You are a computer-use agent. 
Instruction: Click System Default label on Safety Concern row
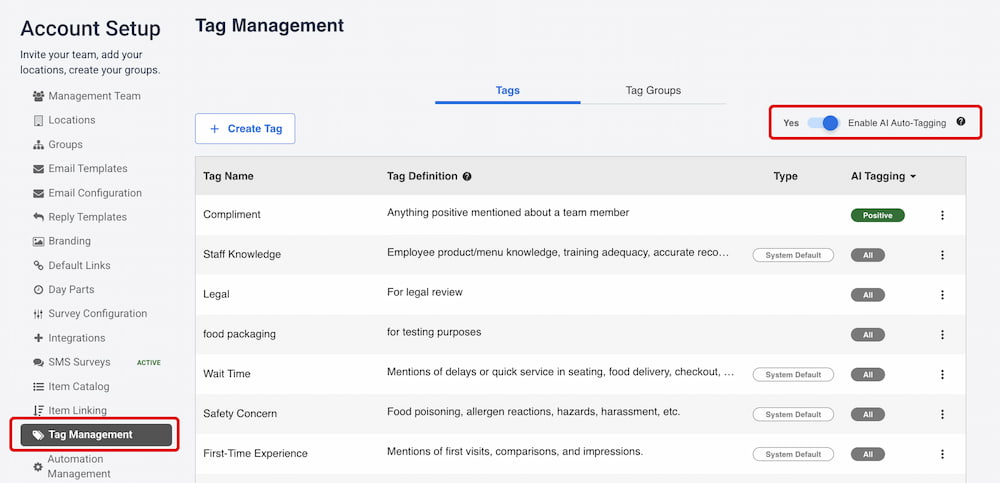click(x=793, y=414)
